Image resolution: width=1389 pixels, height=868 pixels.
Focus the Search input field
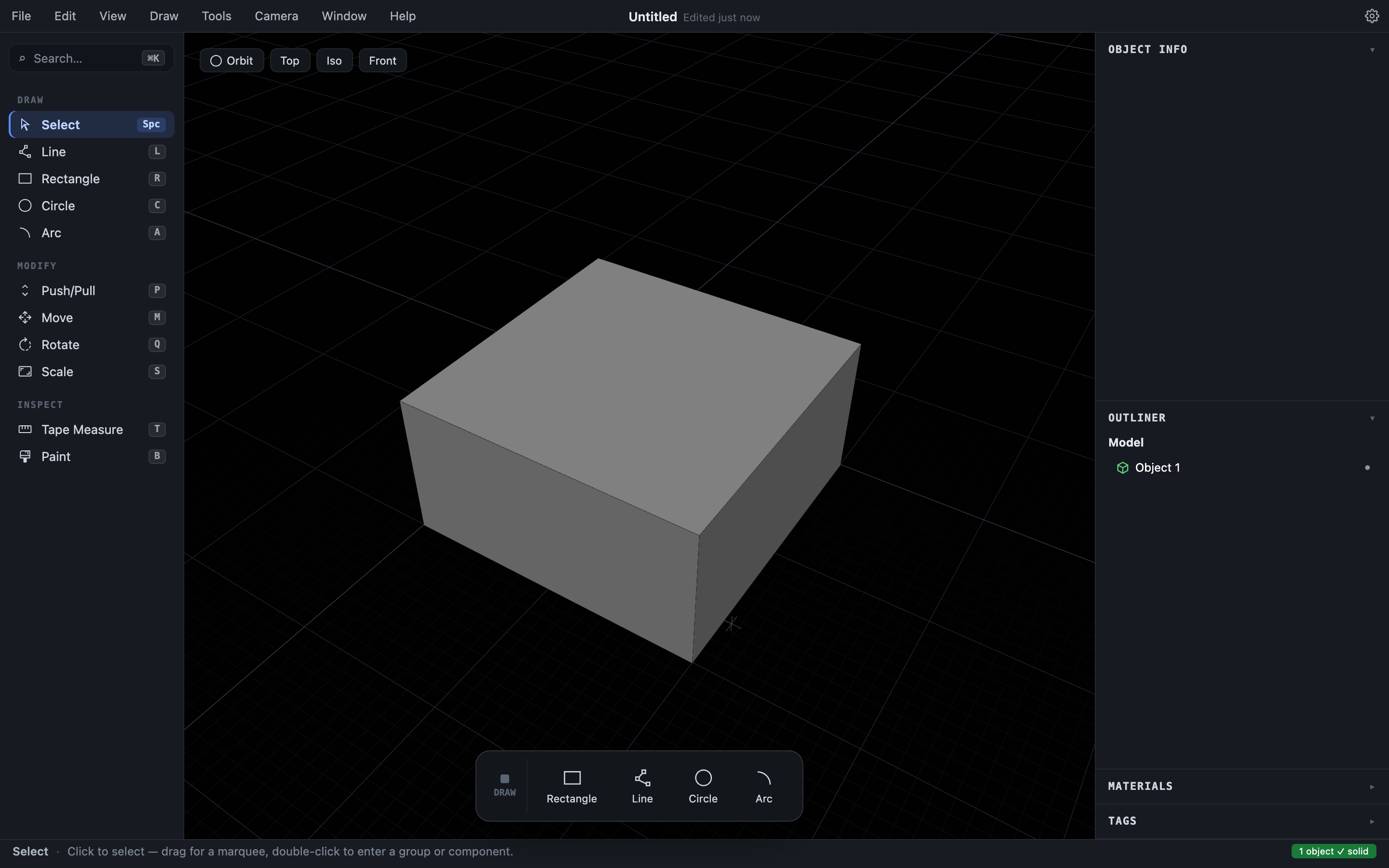coord(92,58)
